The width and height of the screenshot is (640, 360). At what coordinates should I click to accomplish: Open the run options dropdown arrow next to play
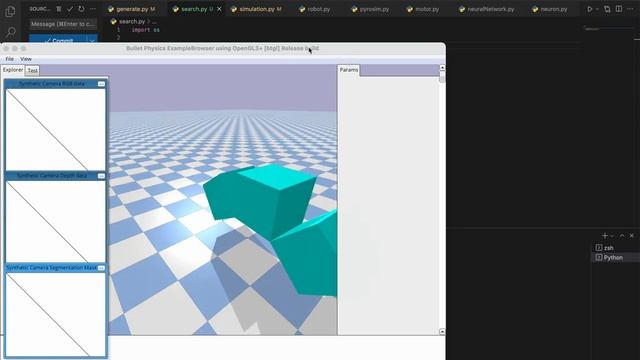[x=597, y=9]
